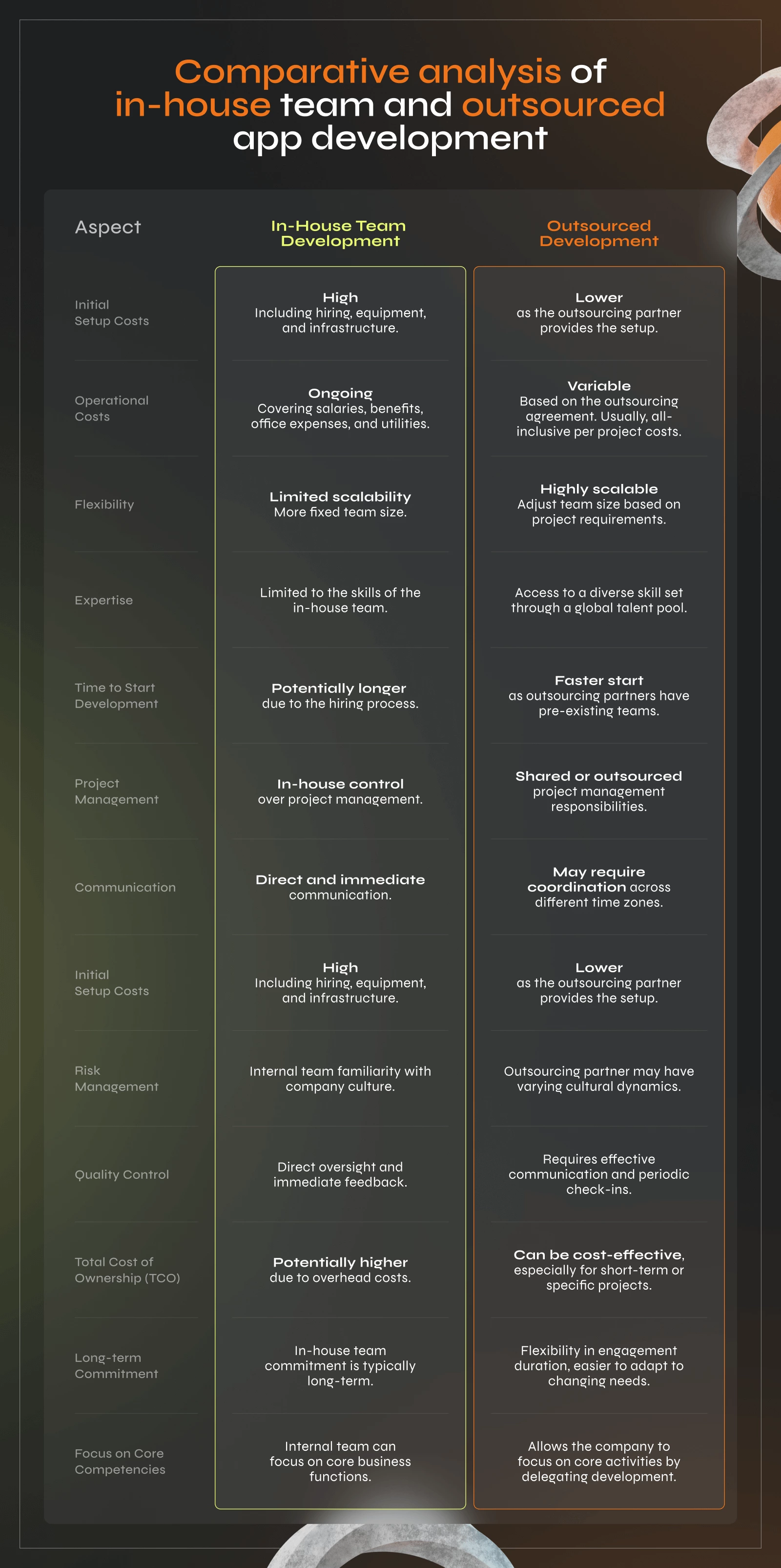
Task: Select the "Outsourced Development" column header
Action: click(598, 233)
